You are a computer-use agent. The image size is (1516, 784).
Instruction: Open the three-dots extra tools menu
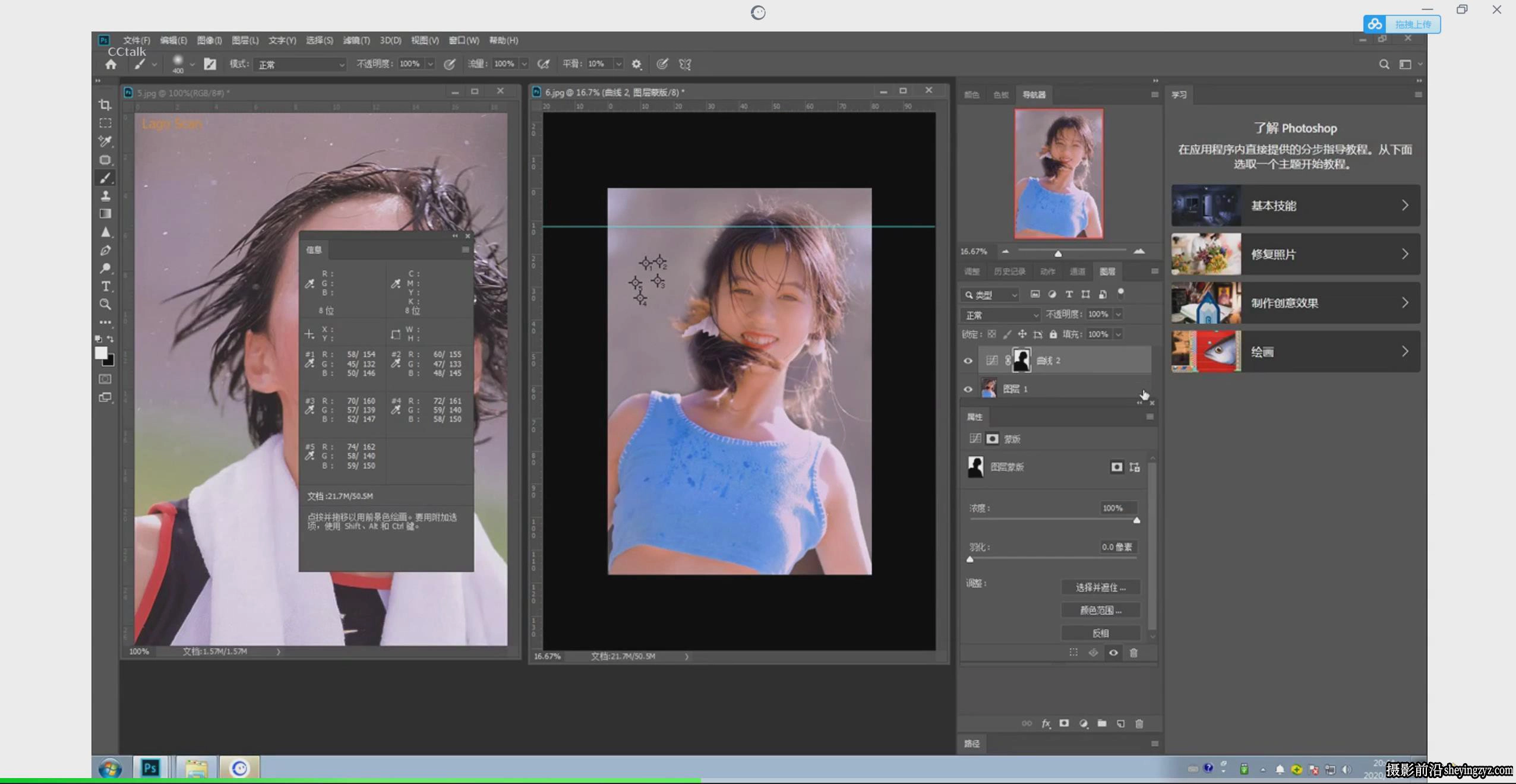click(105, 323)
